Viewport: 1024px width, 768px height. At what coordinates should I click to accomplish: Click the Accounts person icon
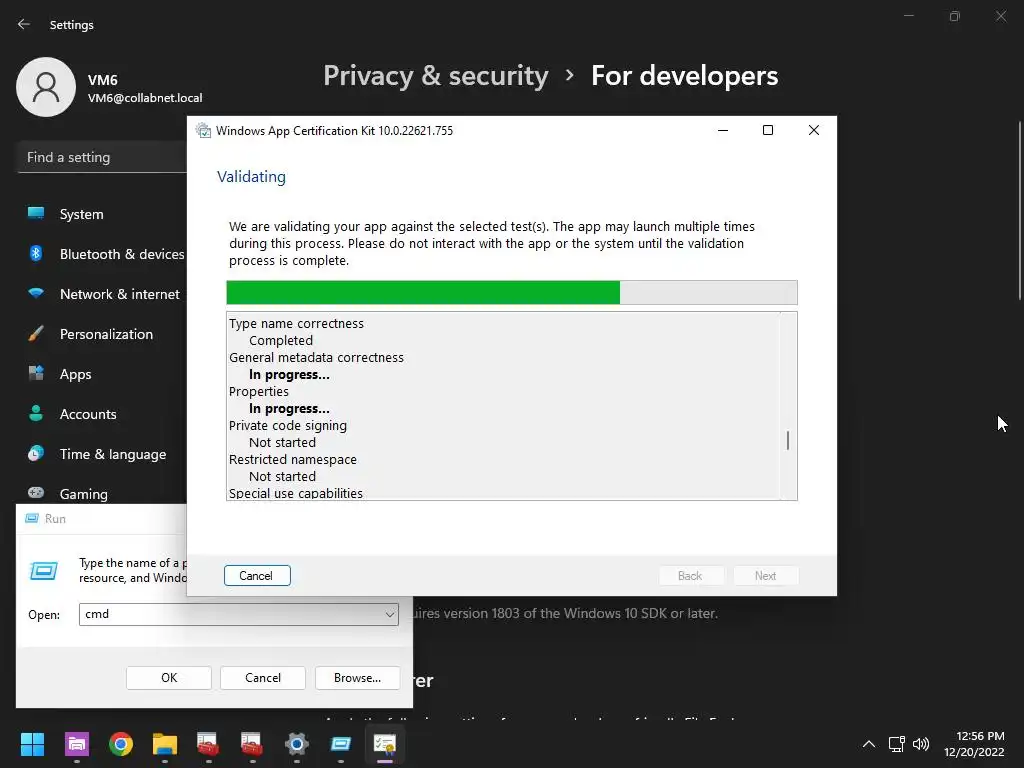click(x=36, y=413)
